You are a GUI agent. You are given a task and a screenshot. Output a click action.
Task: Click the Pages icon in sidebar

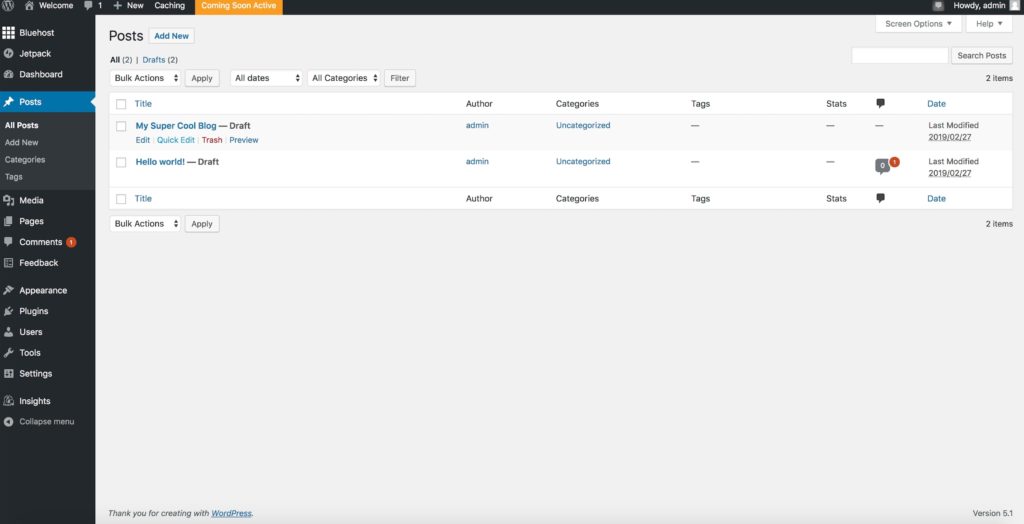click(x=8, y=221)
